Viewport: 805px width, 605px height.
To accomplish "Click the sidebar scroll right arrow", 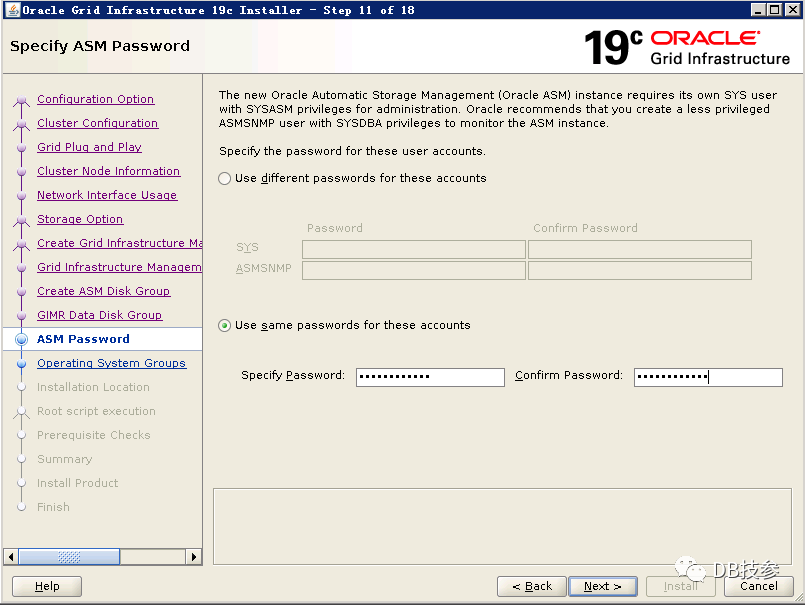I will (x=193, y=557).
